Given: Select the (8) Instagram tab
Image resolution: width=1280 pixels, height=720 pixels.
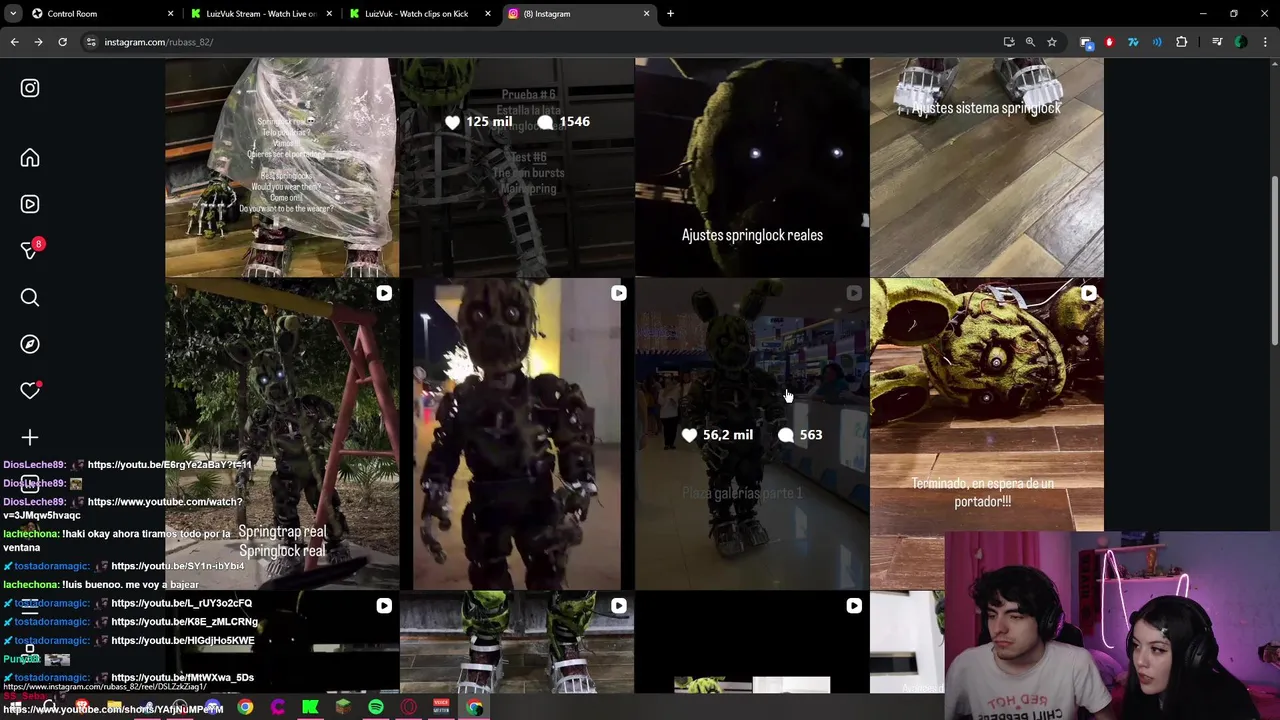Looking at the screenshot, I should [579, 14].
